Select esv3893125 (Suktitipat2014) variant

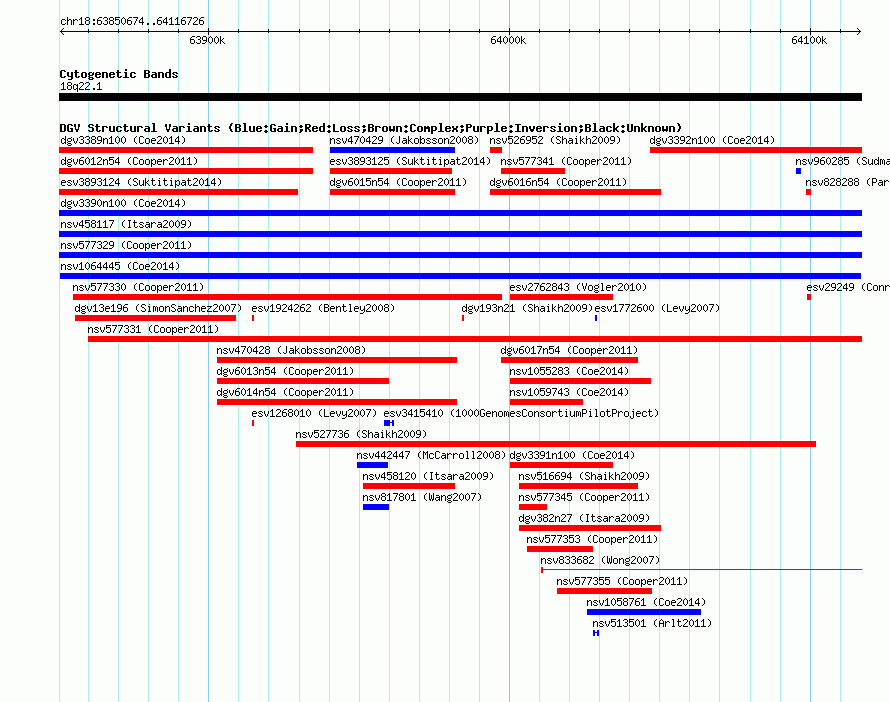(391, 171)
